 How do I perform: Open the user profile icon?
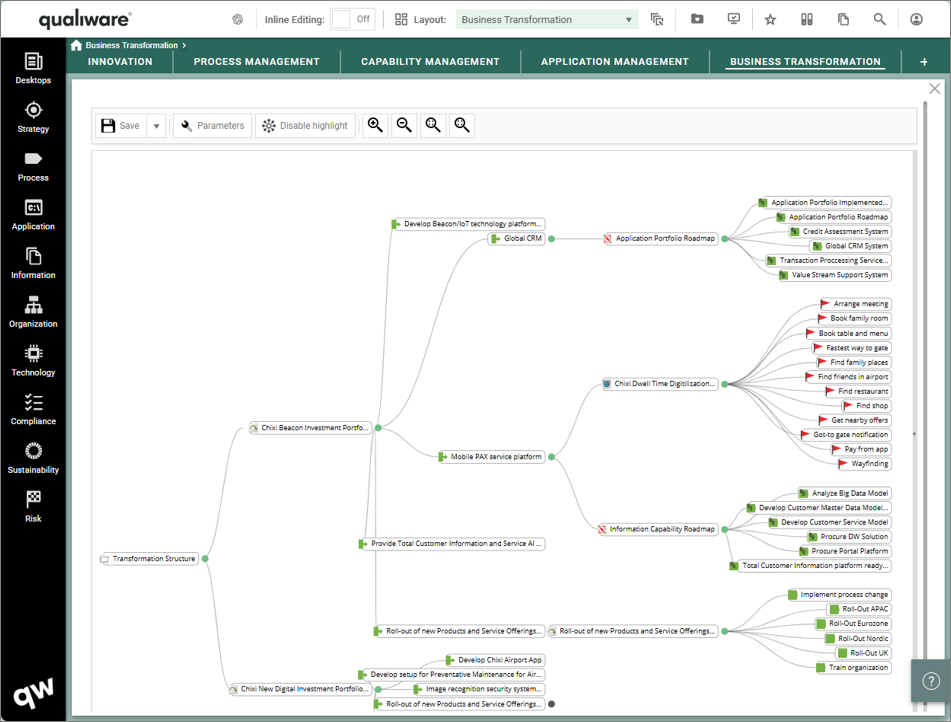tap(916, 19)
